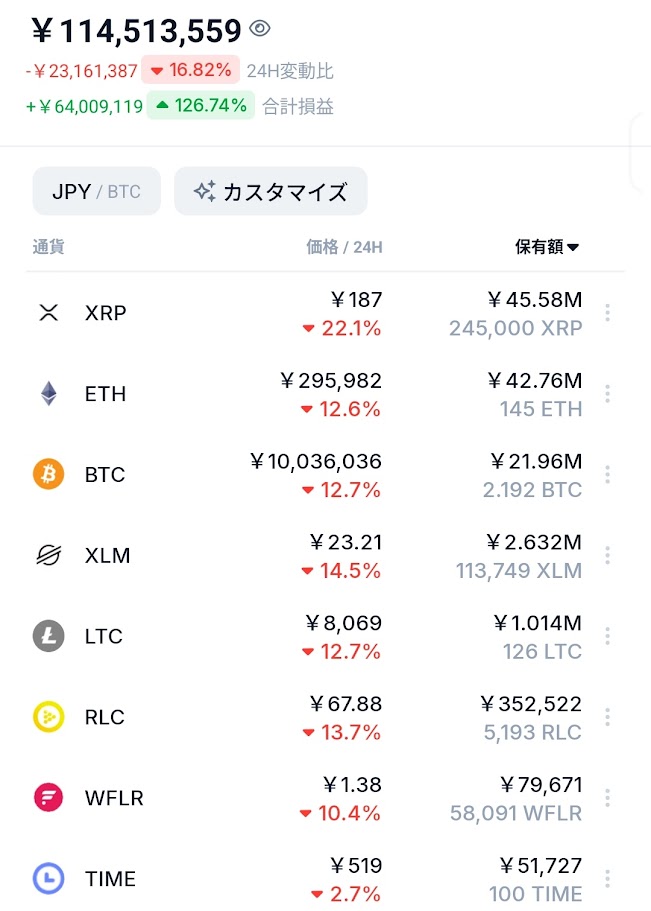Open LTC row three-dot menu
651x911 pixels.
(x=607, y=636)
